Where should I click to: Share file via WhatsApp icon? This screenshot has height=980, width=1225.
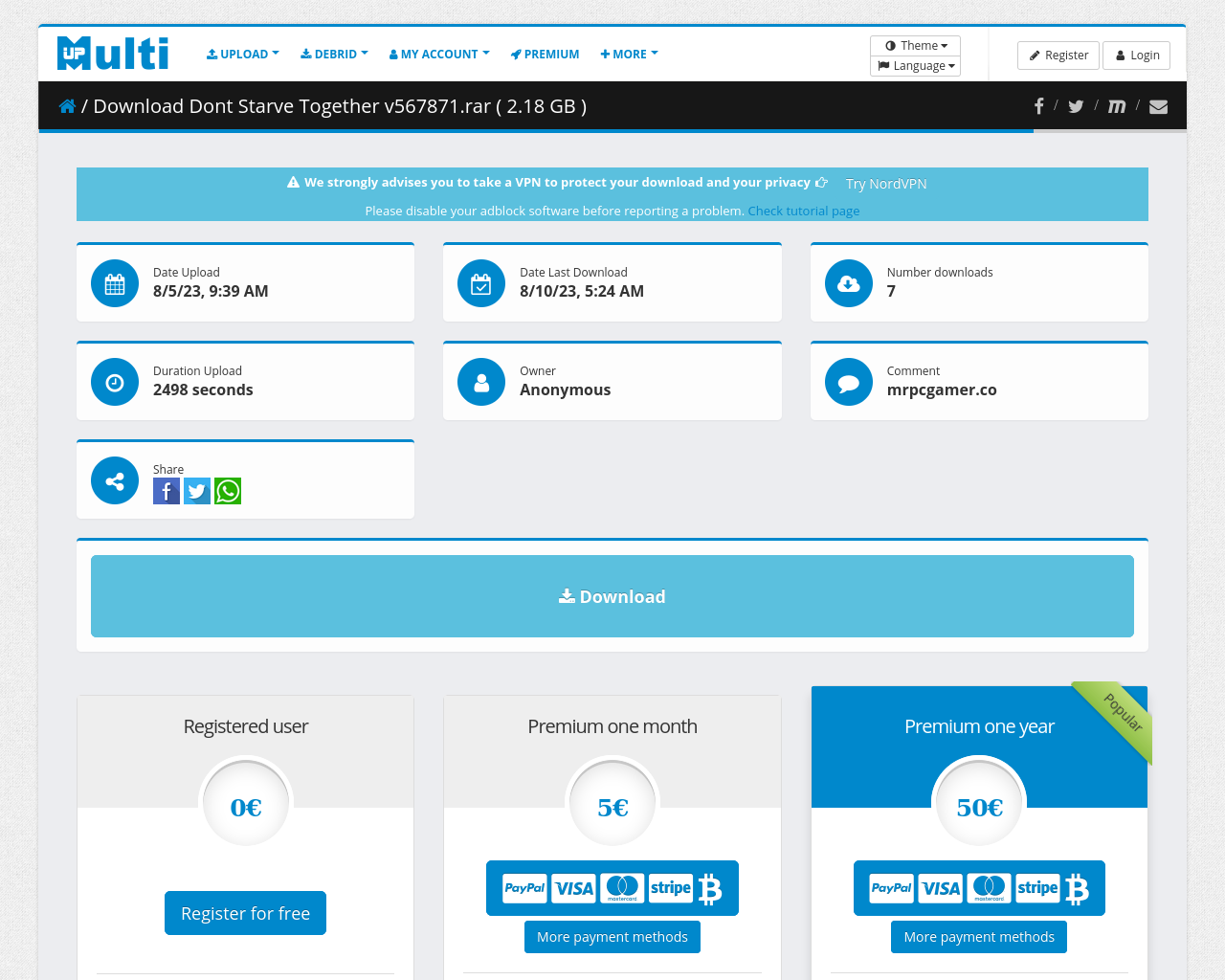[228, 491]
